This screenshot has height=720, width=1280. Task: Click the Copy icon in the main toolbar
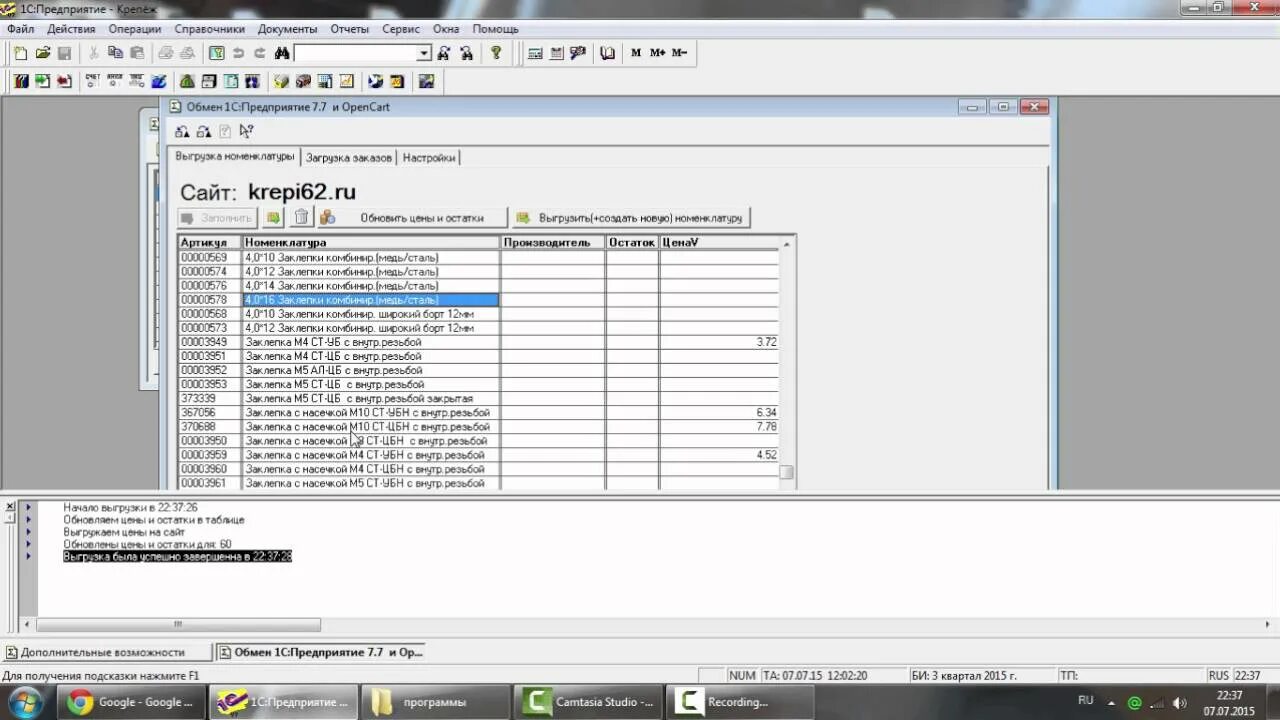(116, 53)
